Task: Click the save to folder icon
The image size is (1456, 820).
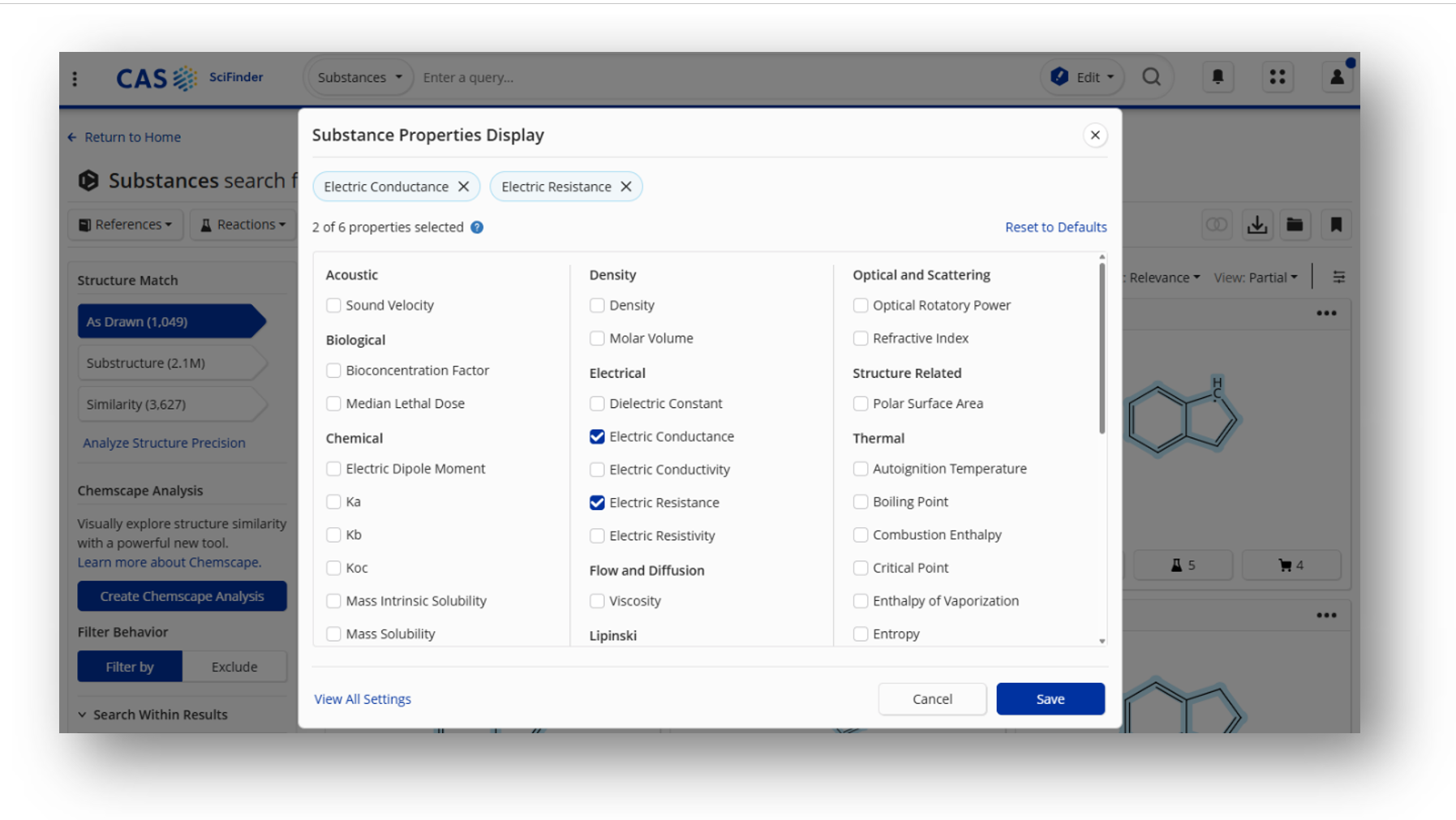Action: [x=1295, y=225]
